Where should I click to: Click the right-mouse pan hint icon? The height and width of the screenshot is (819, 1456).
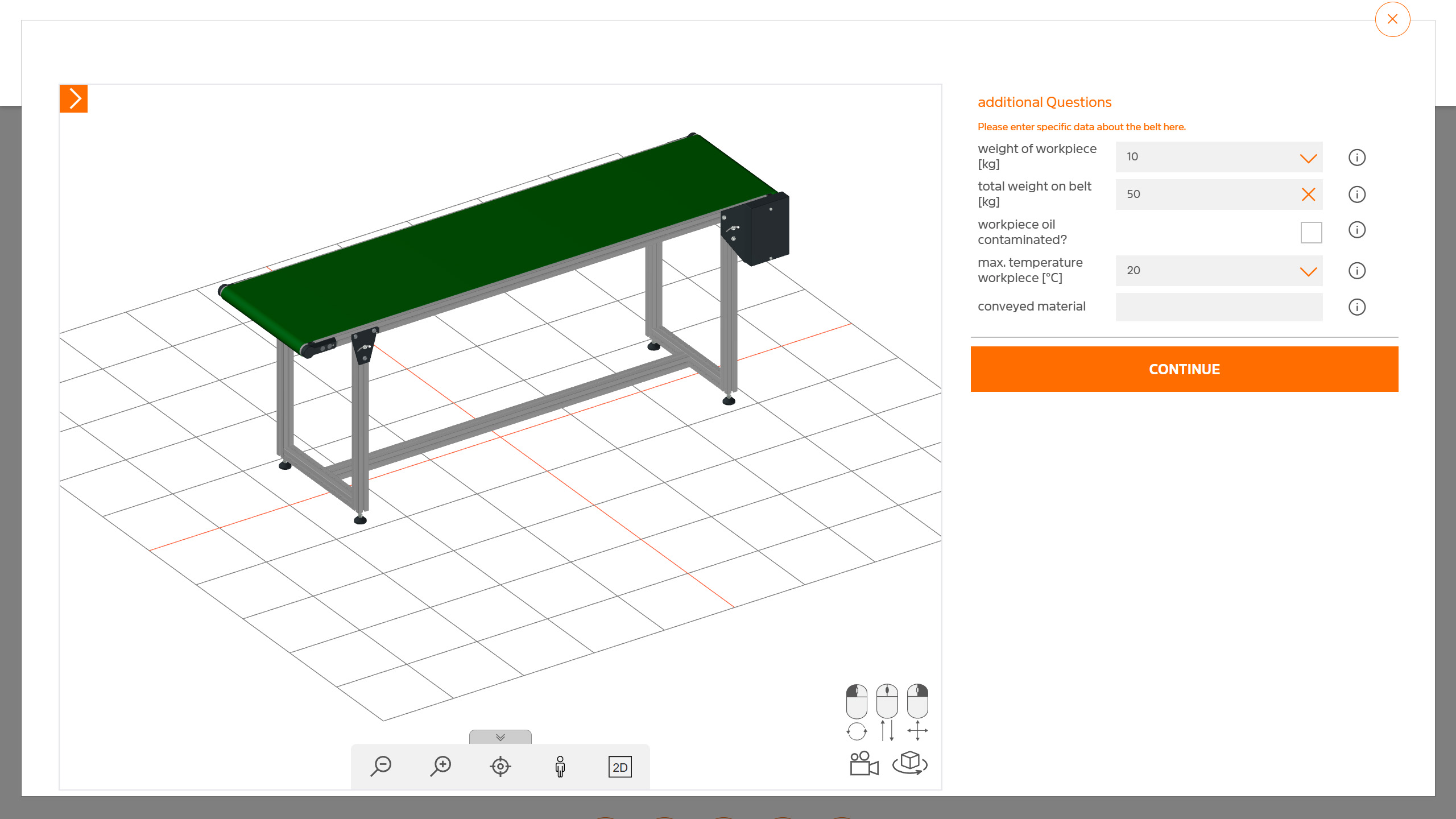[x=917, y=712]
